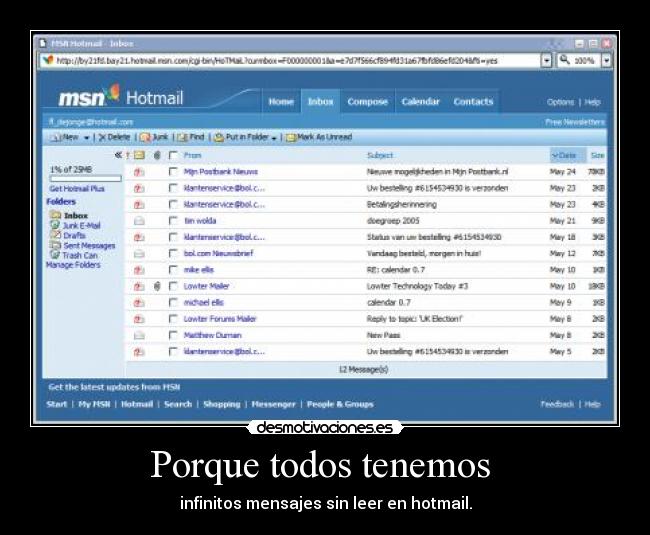Click the attachment column header paperclip

(x=157, y=155)
